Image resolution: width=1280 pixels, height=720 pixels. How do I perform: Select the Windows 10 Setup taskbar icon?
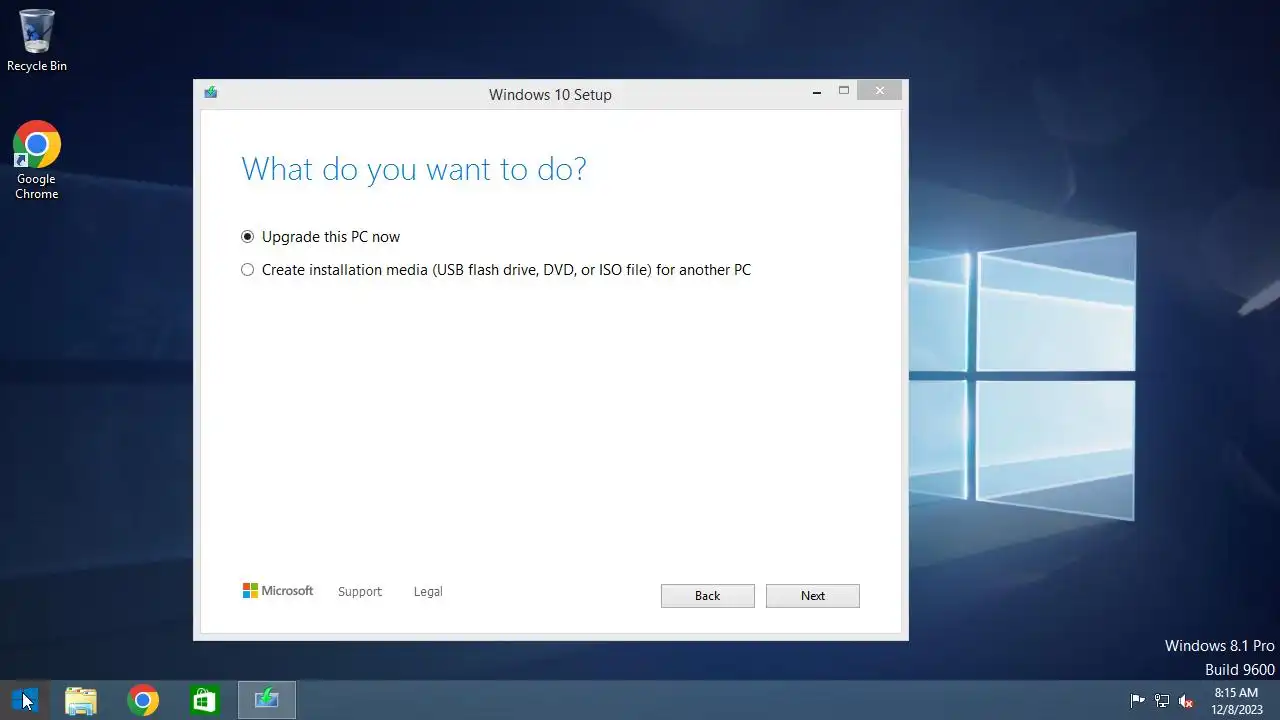pos(266,700)
